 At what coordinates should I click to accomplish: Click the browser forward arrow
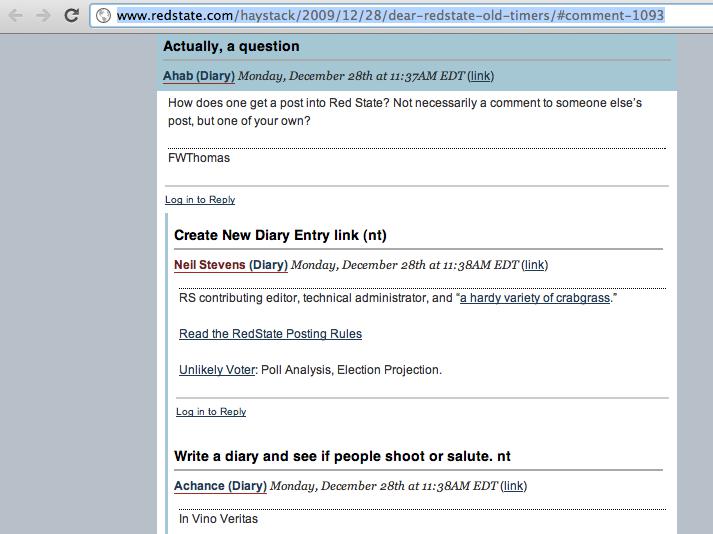click(x=43, y=15)
